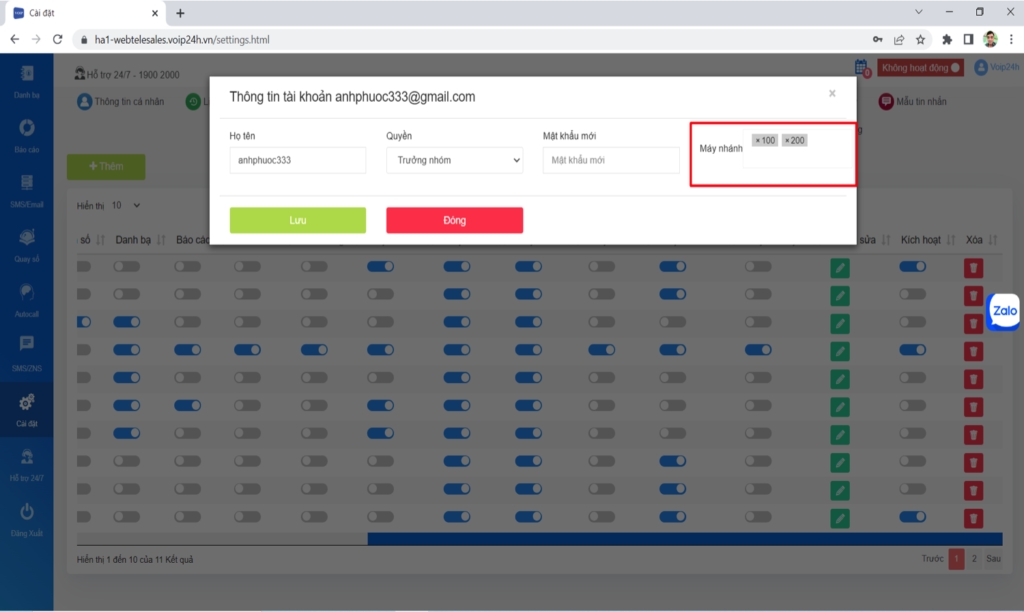Close dialog with the X icon
1024x612 pixels.
coord(832,94)
